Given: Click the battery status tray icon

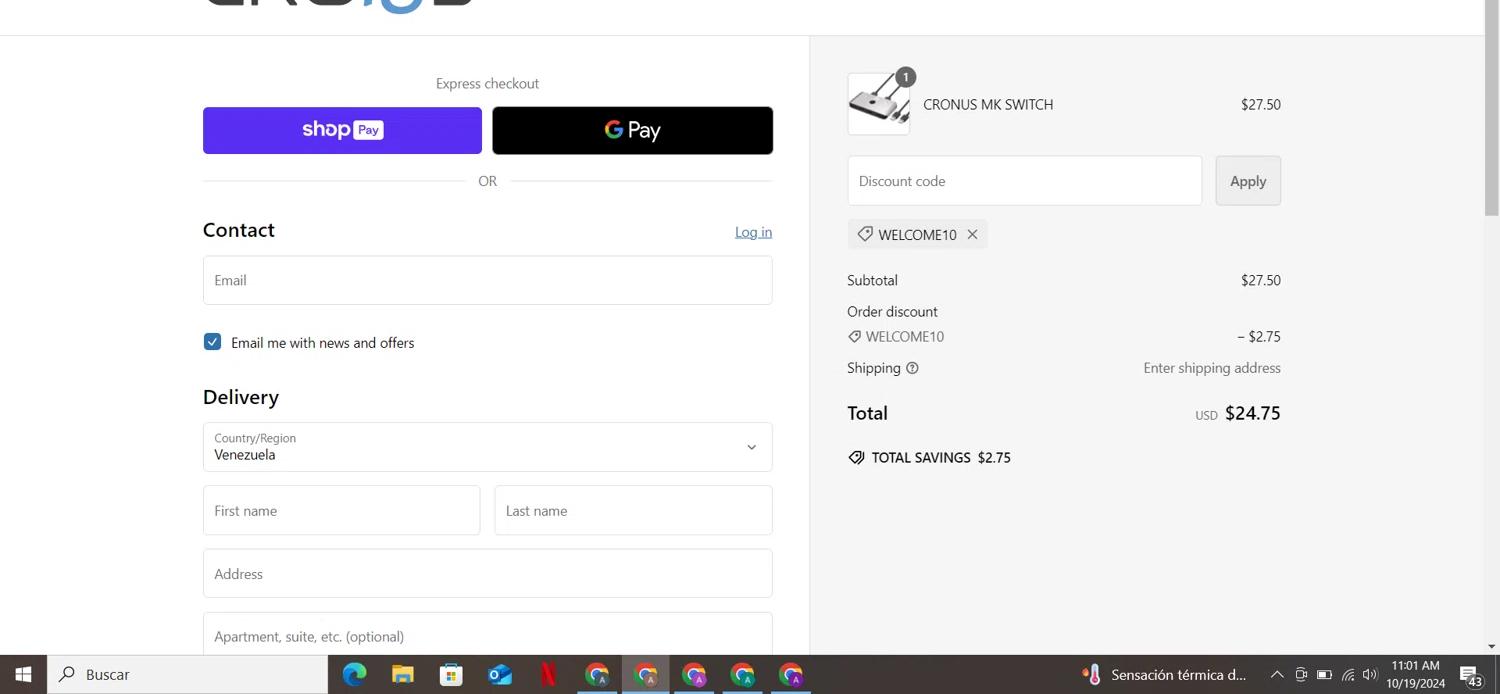Looking at the screenshot, I should click(x=1324, y=674).
